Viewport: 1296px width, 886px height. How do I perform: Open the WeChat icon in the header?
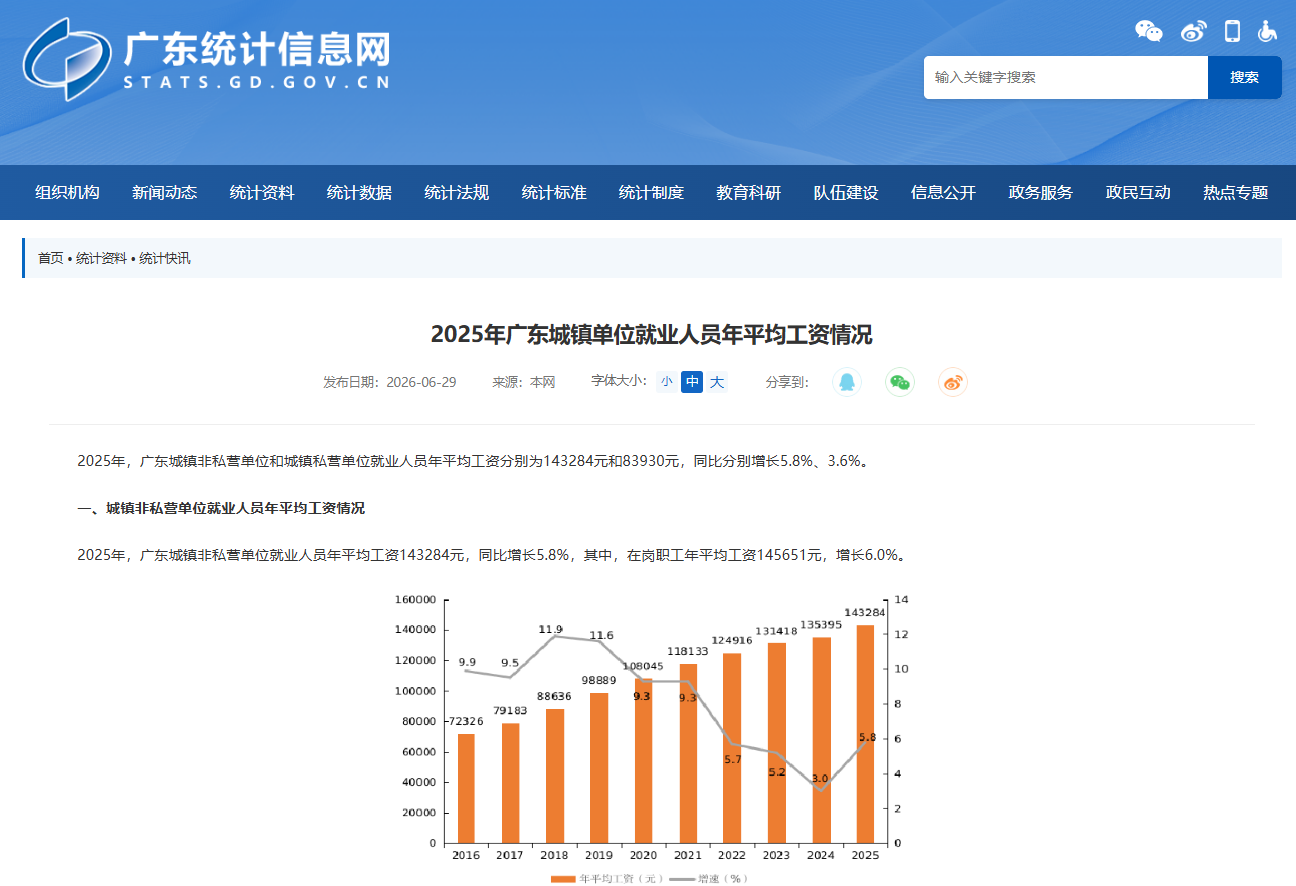coord(1149,31)
